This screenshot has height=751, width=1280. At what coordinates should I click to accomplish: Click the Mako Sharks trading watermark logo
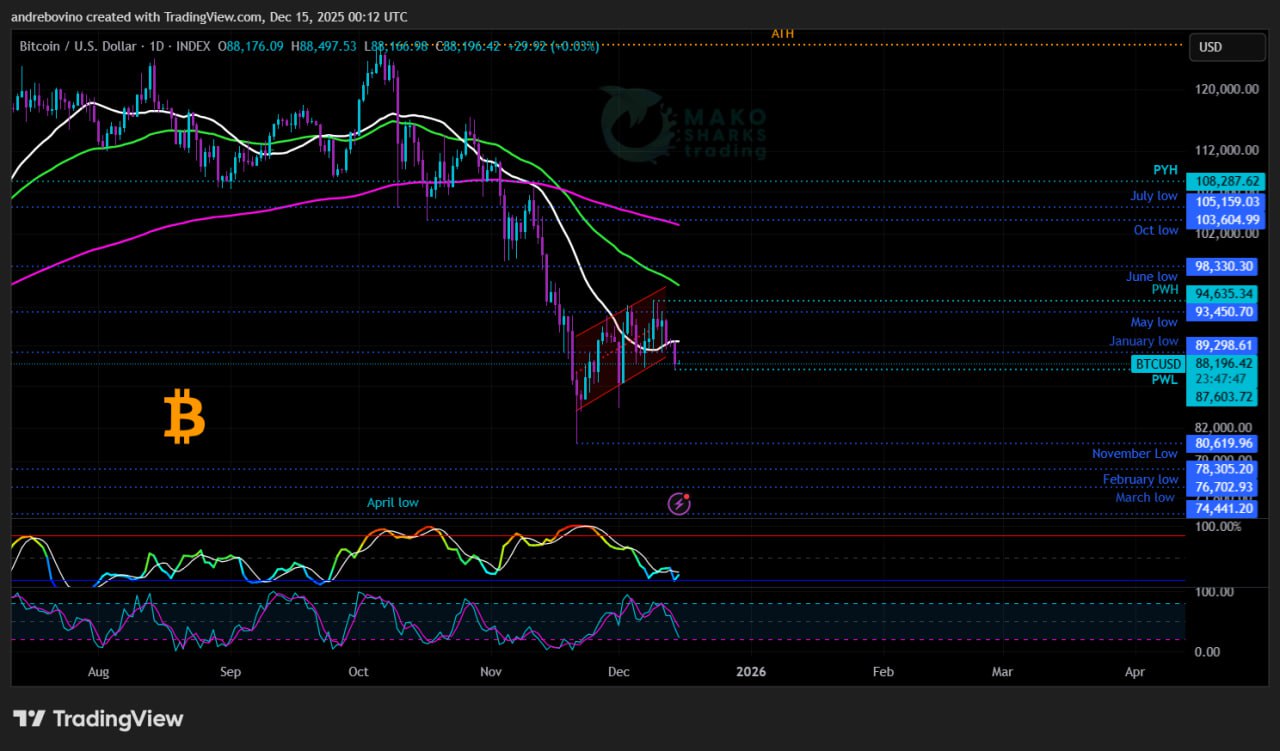click(684, 124)
